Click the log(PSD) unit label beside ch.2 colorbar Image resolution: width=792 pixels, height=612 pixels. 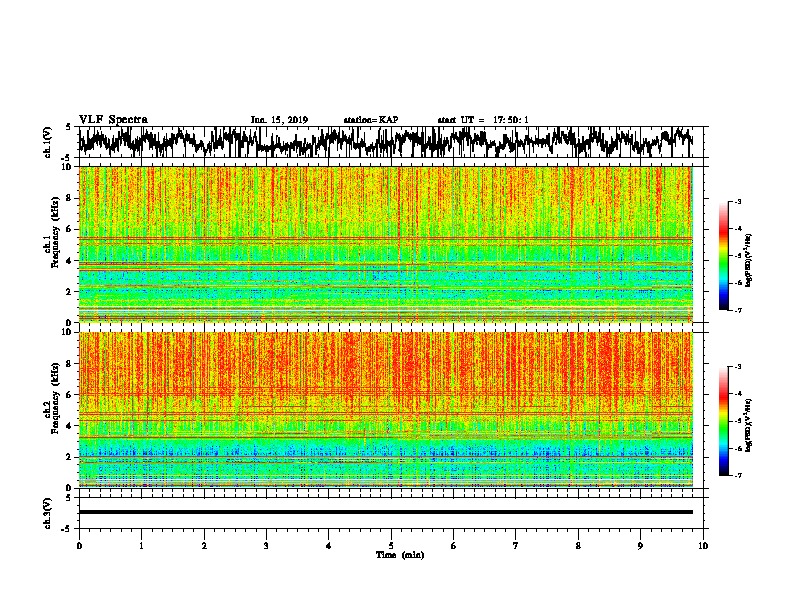(748, 425)
